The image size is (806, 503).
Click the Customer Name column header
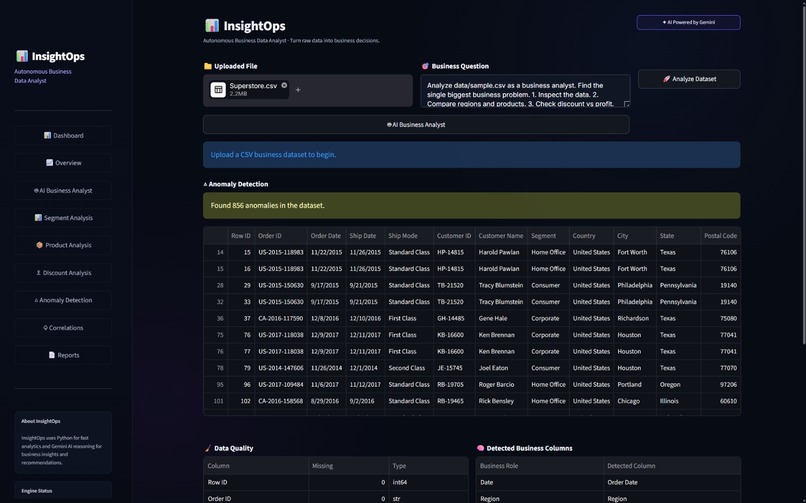pos(501,236)
